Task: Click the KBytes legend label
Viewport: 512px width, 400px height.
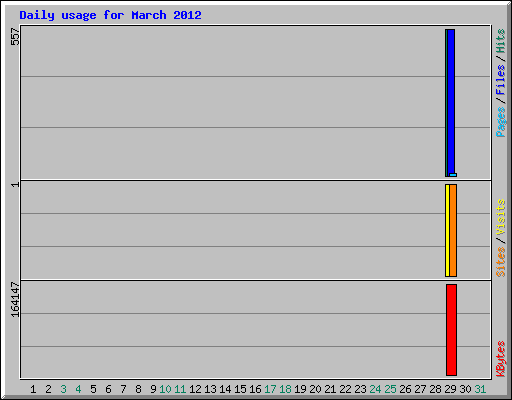Action: [x=500, y=359]
